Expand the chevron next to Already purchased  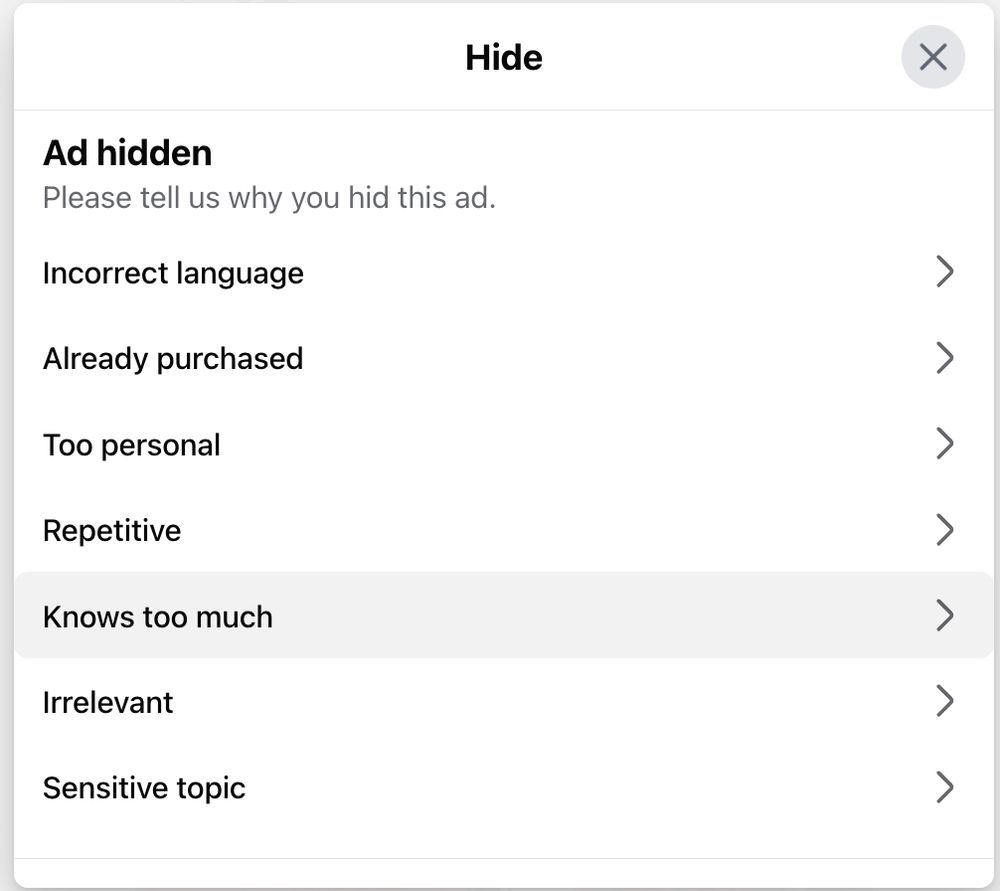[945, 357]
